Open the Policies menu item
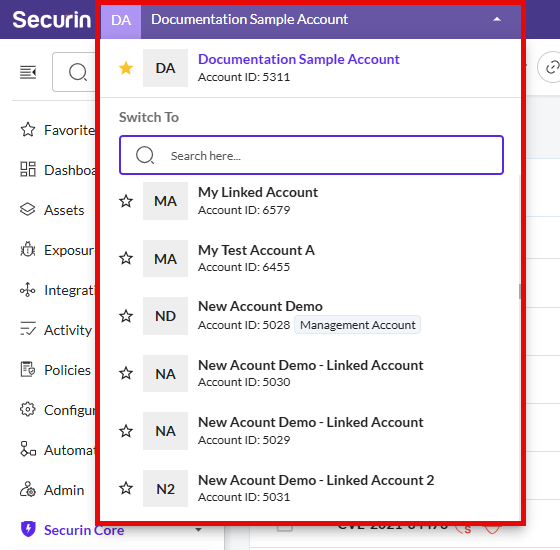Image resolution: width=560 pixels, height=550 pixels. click(67, 370)
